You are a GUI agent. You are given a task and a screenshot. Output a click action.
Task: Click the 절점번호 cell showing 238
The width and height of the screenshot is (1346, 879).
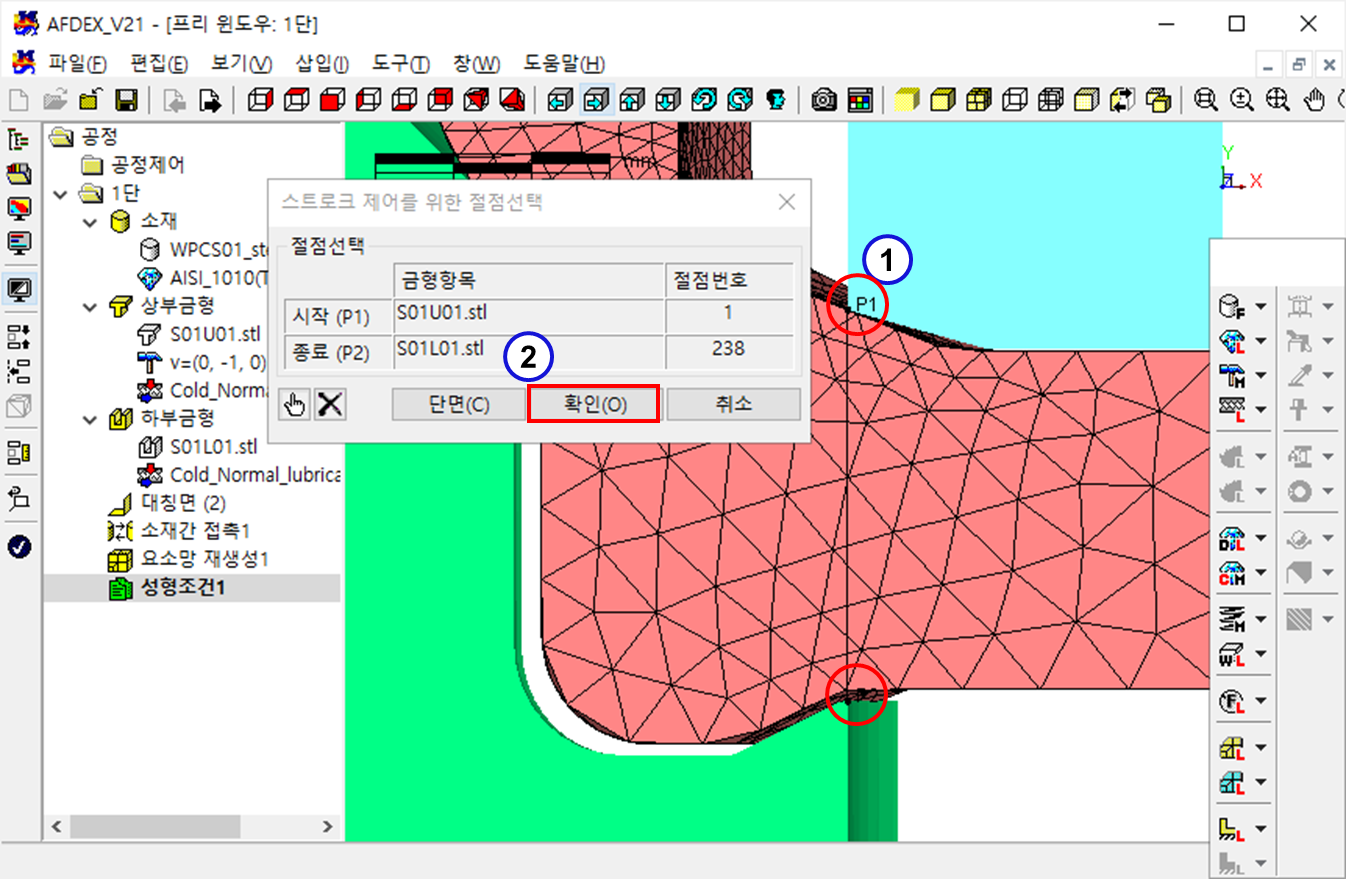click(x=728, y=349)
